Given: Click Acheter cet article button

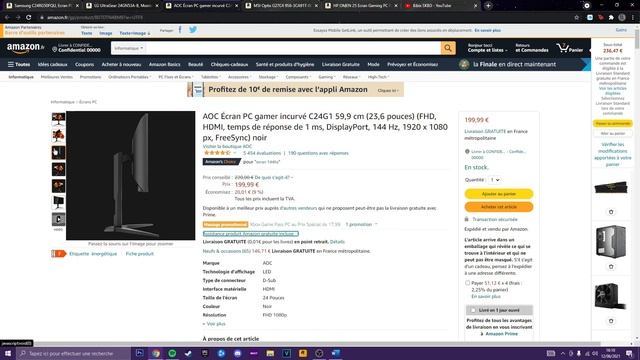Looking at the screenshot, I should [499, 207].
